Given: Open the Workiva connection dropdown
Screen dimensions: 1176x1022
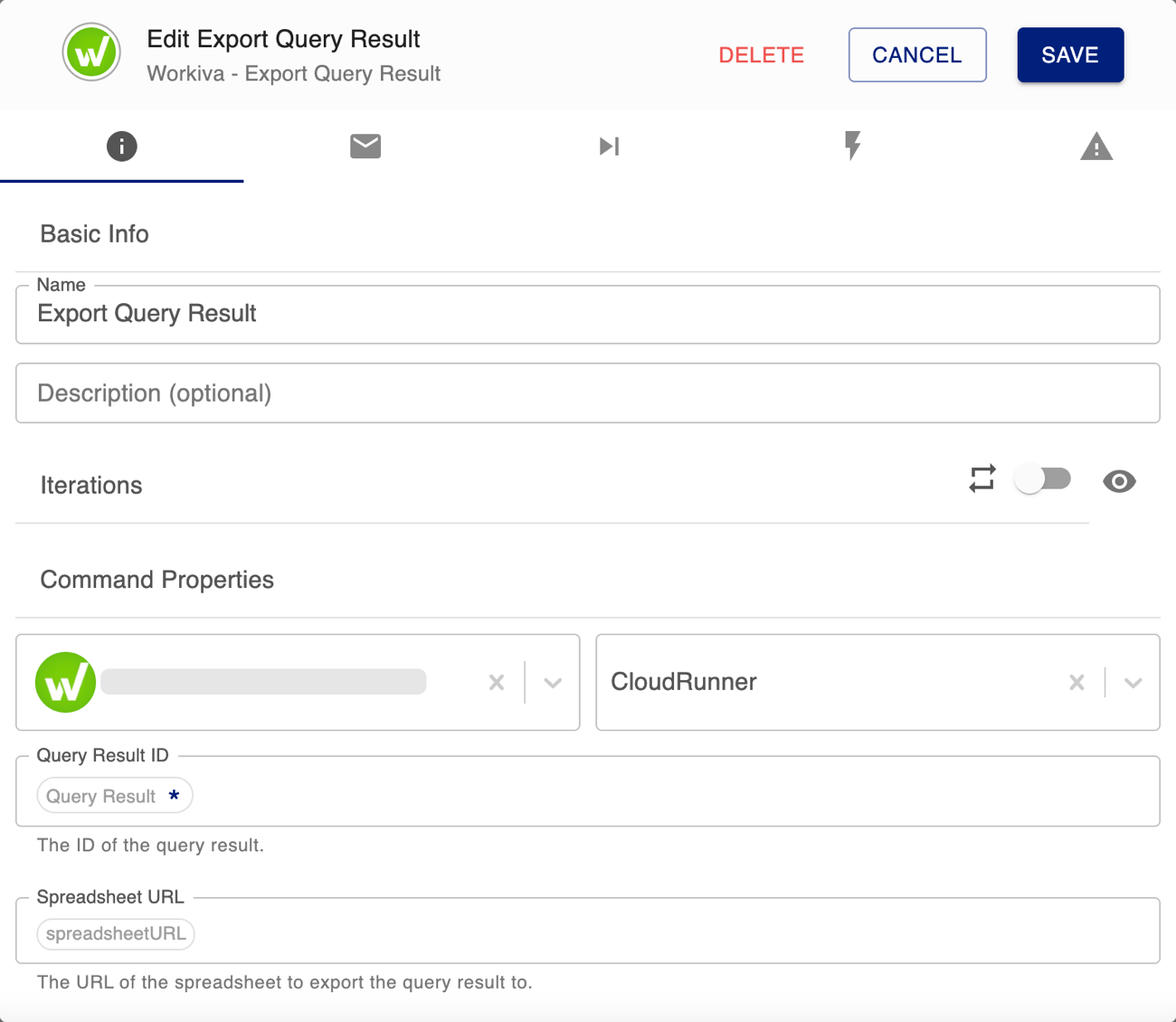Looking at the screenshot, I should tap(552, 682).
